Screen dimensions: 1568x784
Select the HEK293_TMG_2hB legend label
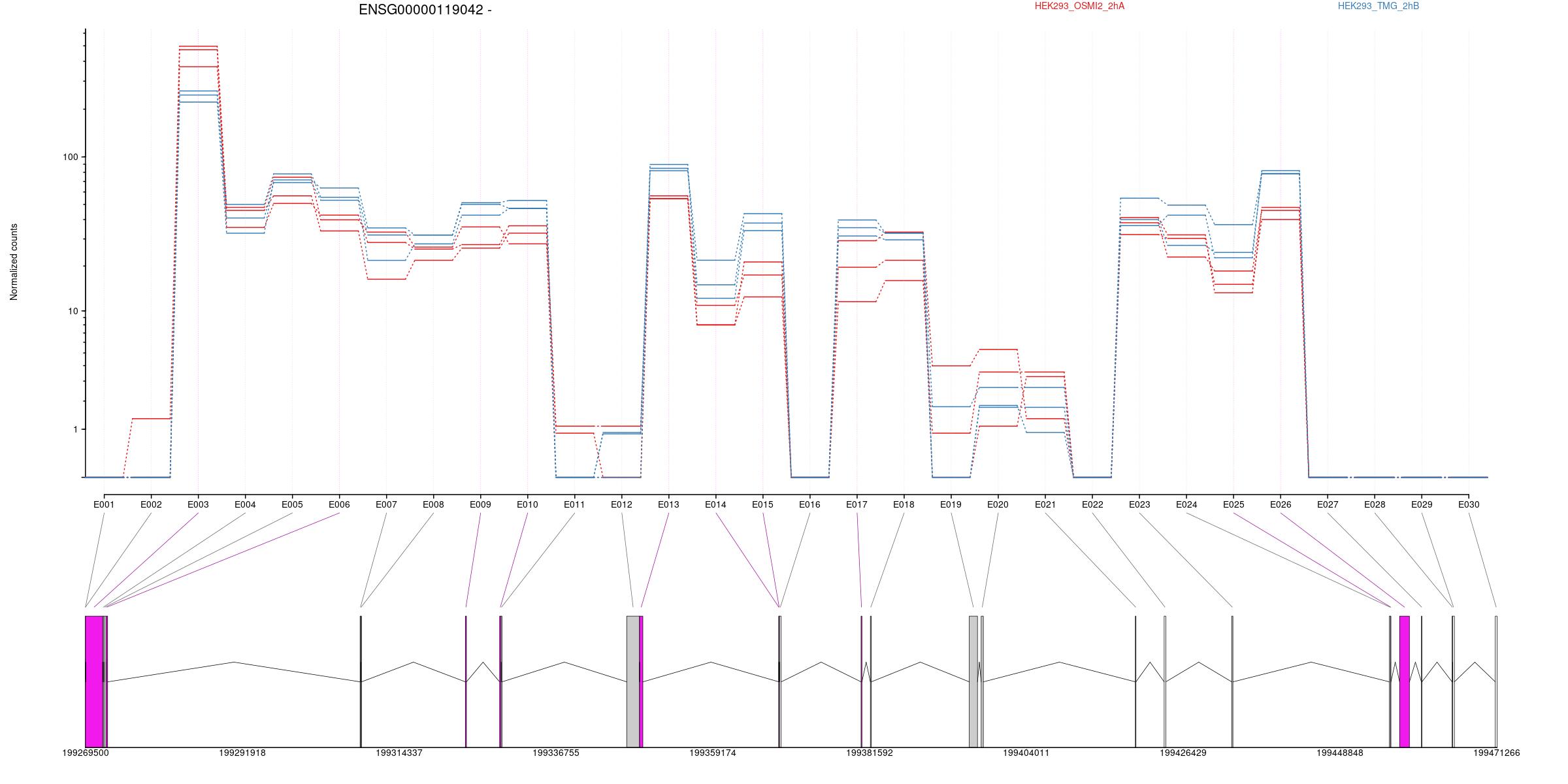[1379, 6]
